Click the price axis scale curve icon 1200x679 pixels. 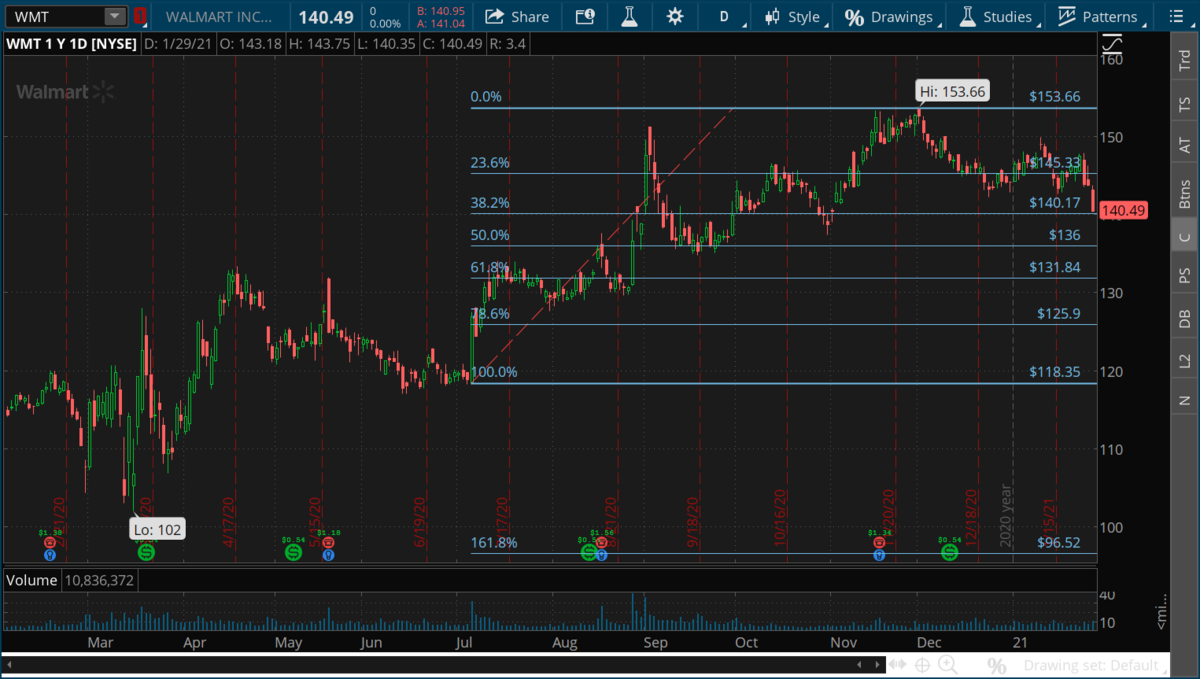pyautogui.click(x=1112, y=44)
